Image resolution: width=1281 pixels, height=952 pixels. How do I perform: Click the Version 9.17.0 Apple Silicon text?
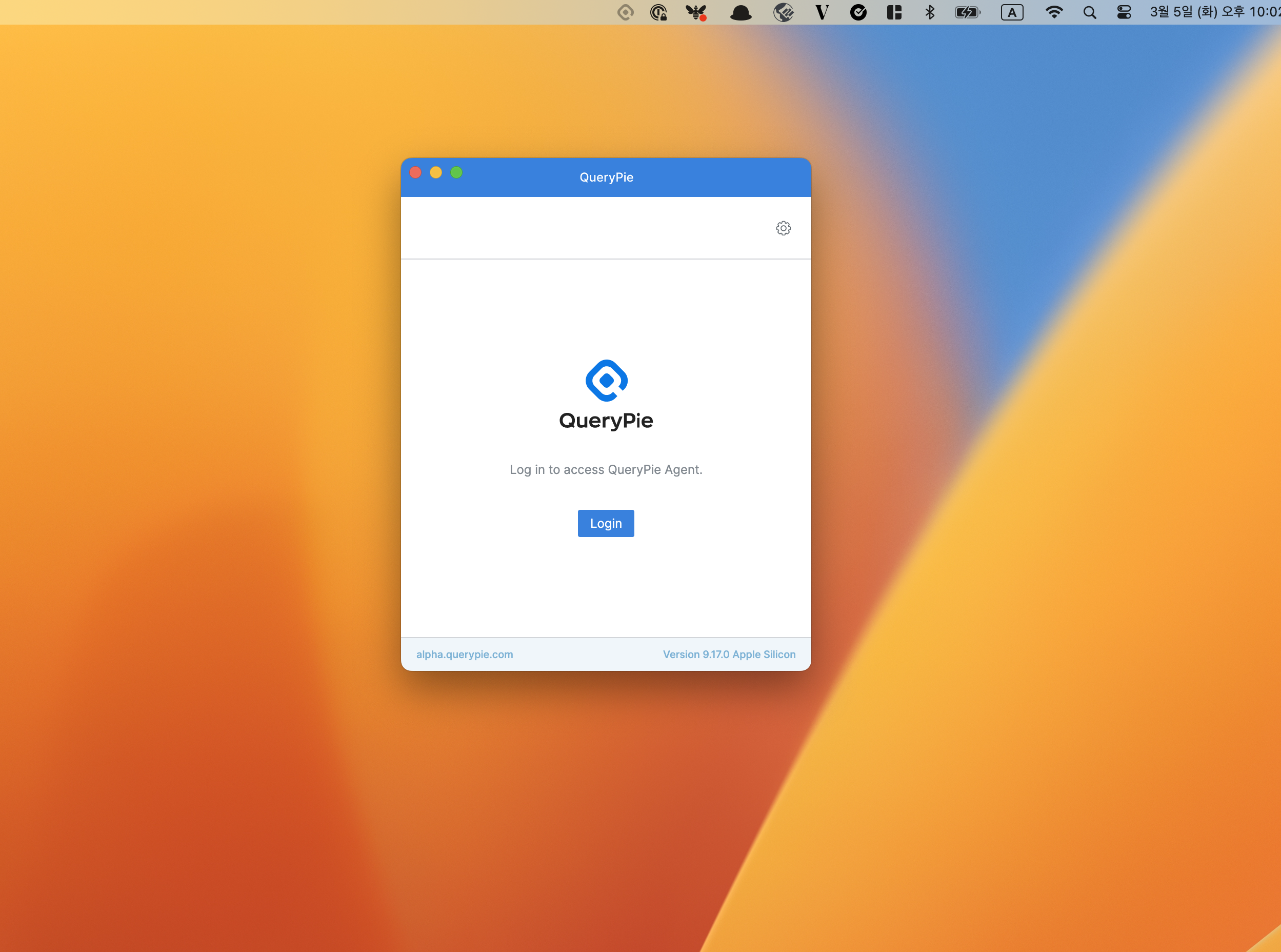pyautogui.click(x=729, y=654)
